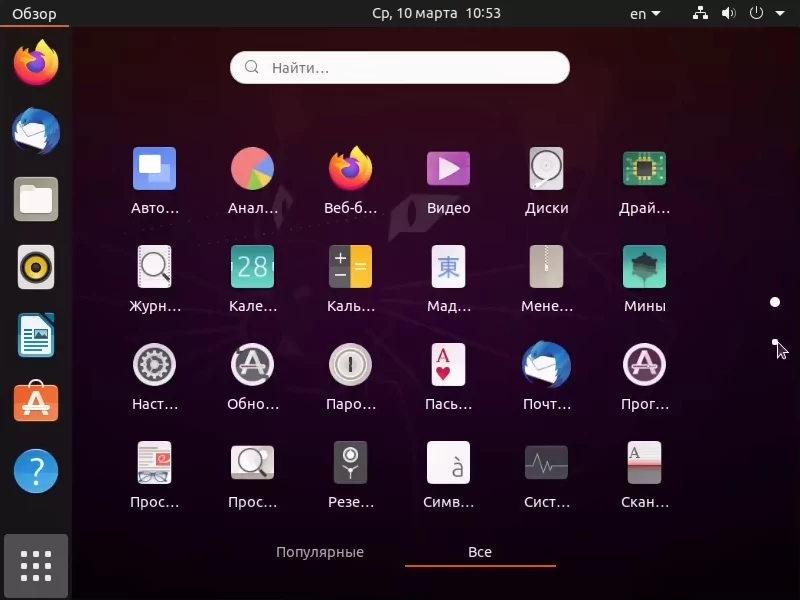Click the Найти search field
Viewport: 800px width, 600px height.
point(399,67)
